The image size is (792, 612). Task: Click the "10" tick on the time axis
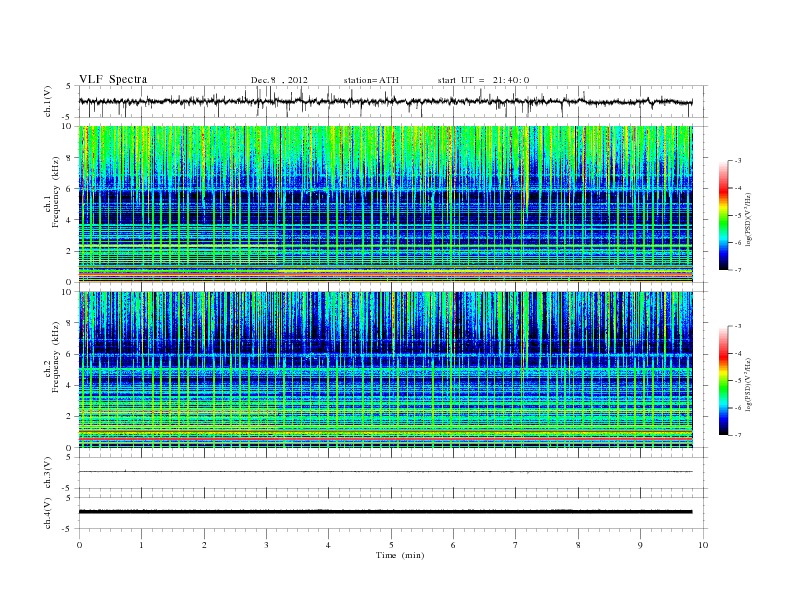703,545
